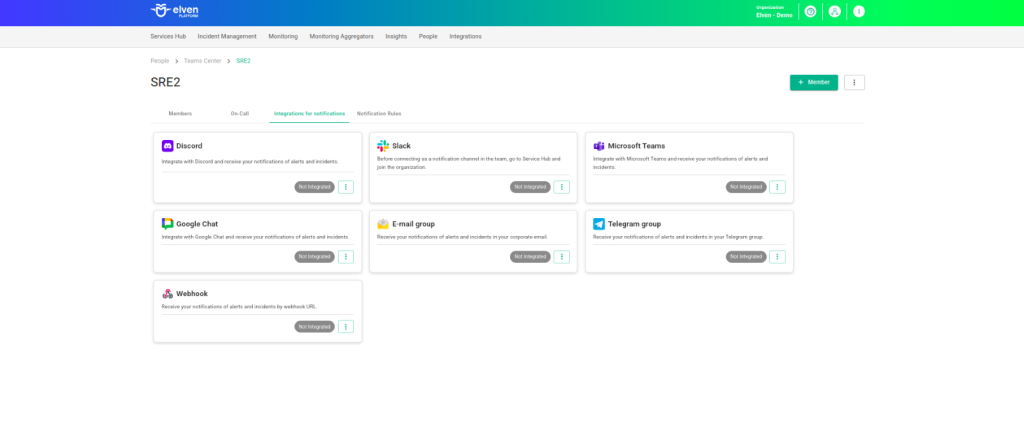The width and height of the screenshot is (1024, 424).
Task: Open the Incident Management menu
Action: (x=227, y=36)
